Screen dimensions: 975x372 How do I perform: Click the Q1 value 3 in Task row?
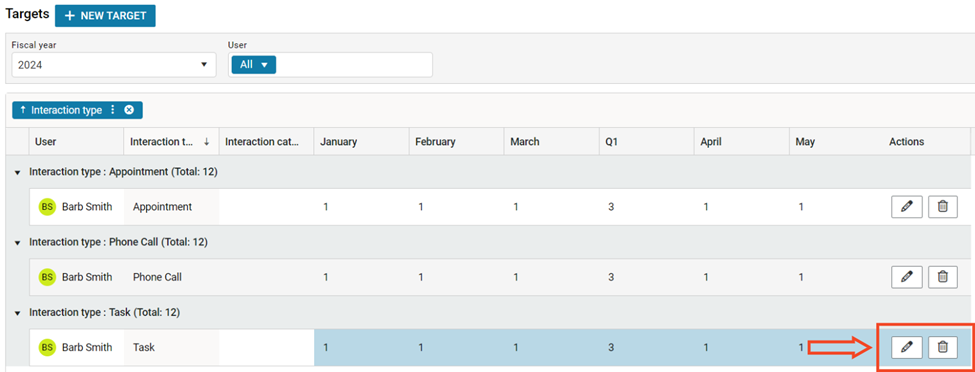pos(611,347)
